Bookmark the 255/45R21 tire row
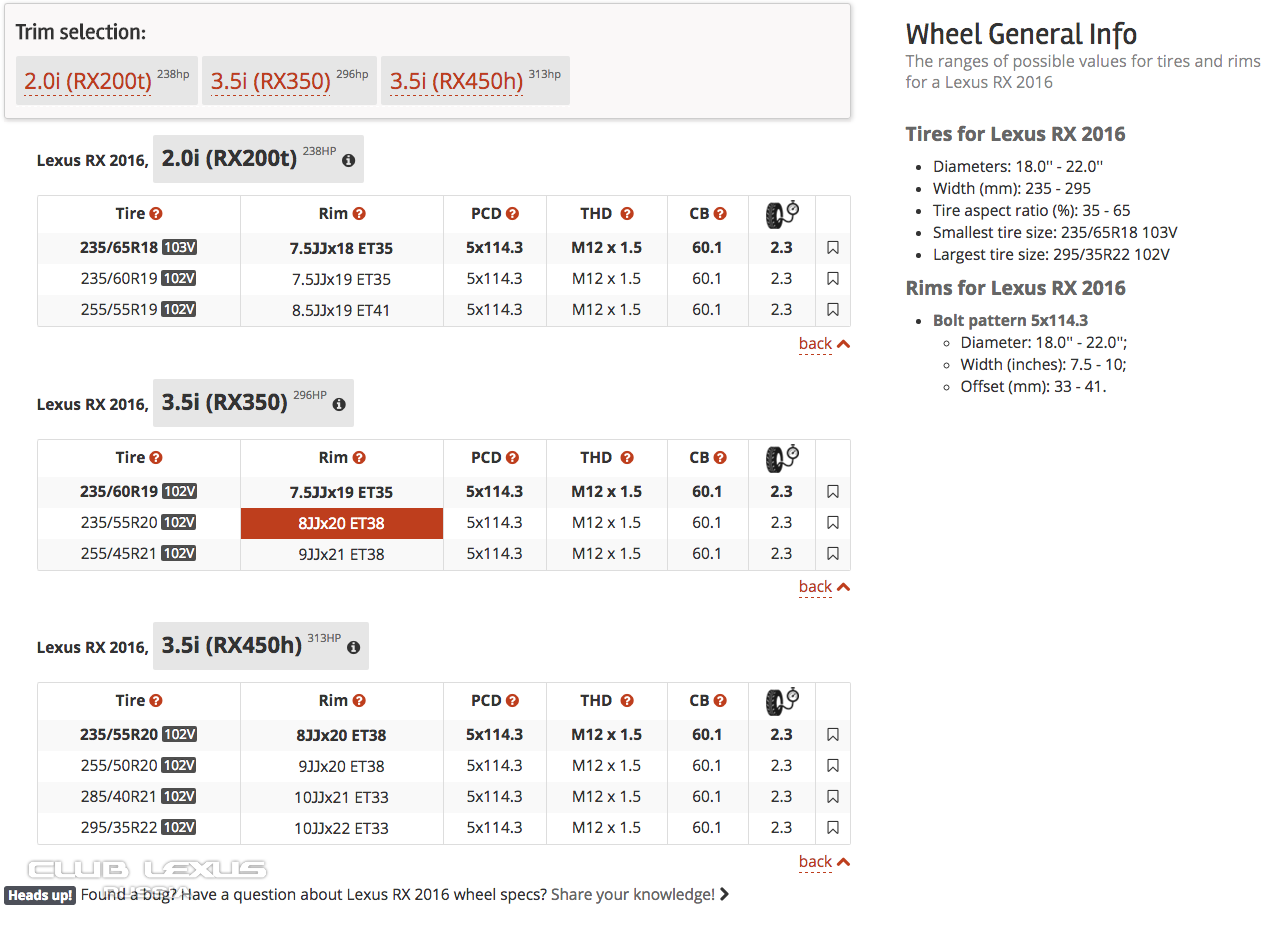 tap(833, 554)
